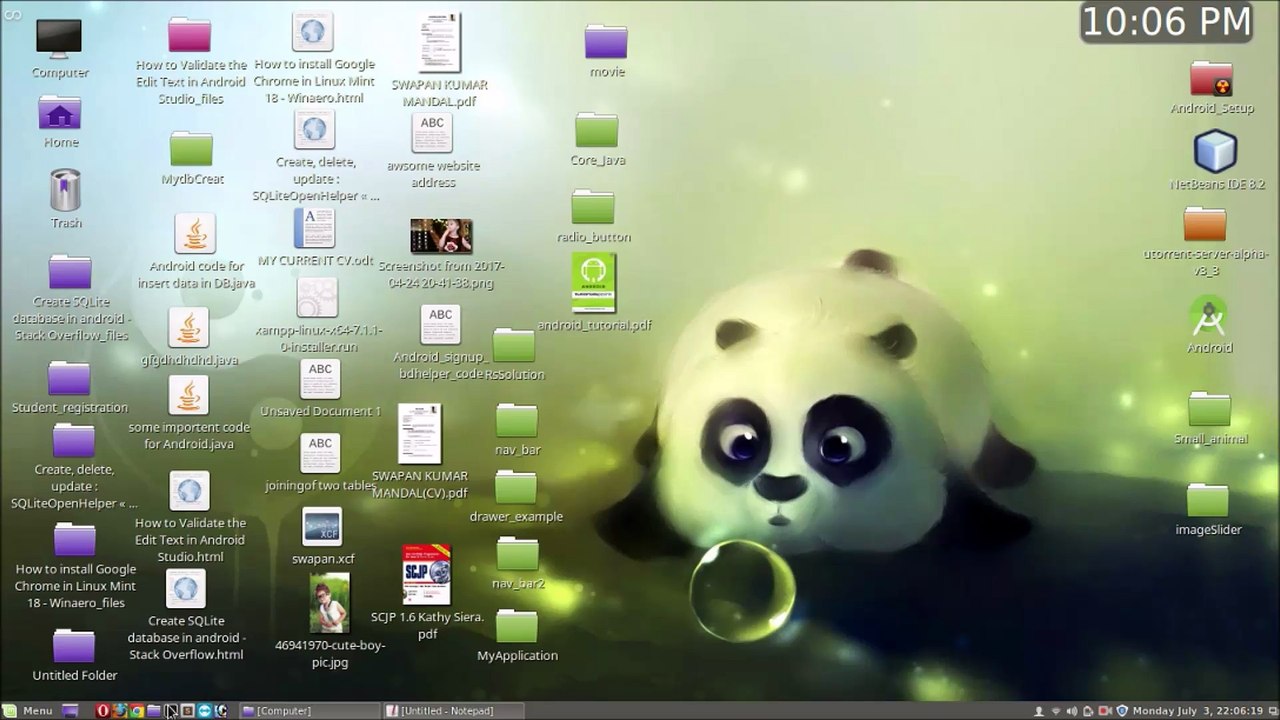Select 'Android_signup_bdhelper_code' text file
The height and width of the screenshot is (720, 1280).
pos(440,325)
